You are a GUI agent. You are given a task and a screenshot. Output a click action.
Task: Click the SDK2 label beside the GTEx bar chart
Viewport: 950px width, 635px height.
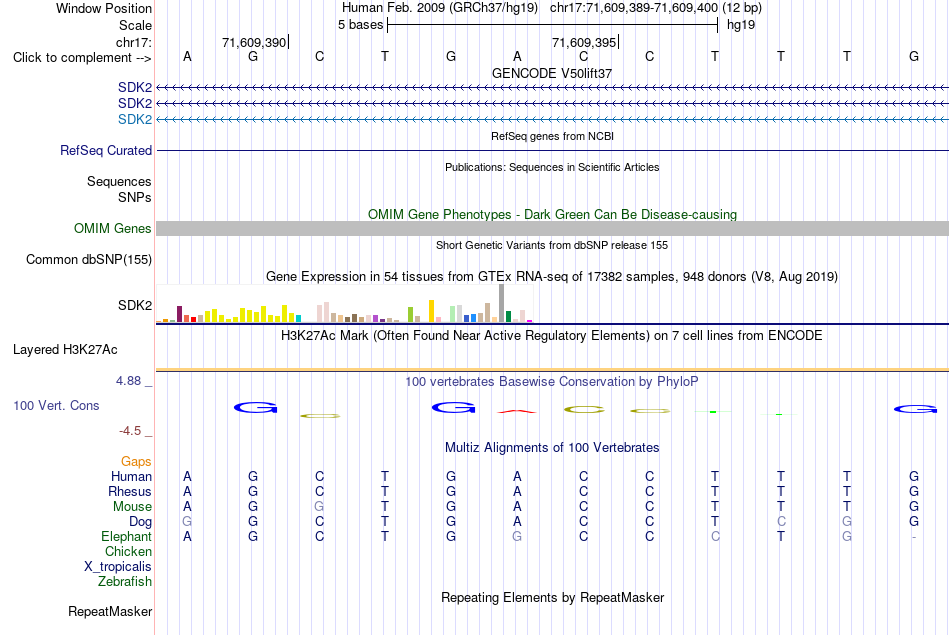pyautogui.click(x=135, y=305)
